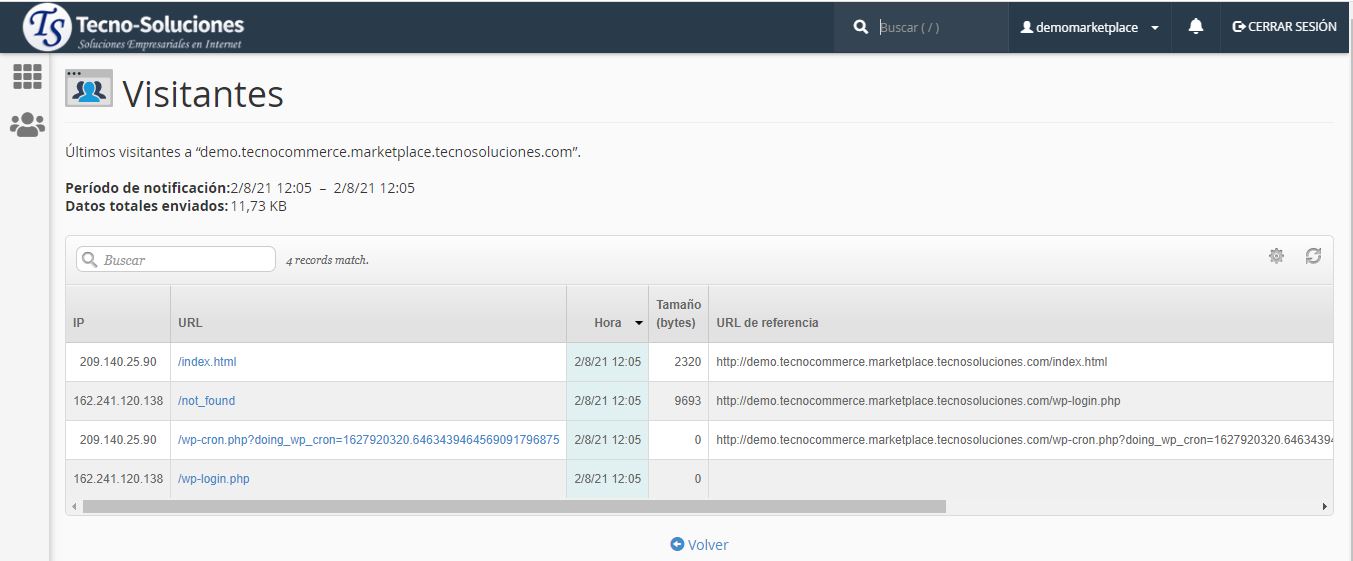
Task: Refresh the visitors table
Action: [x=1313, y=256]
